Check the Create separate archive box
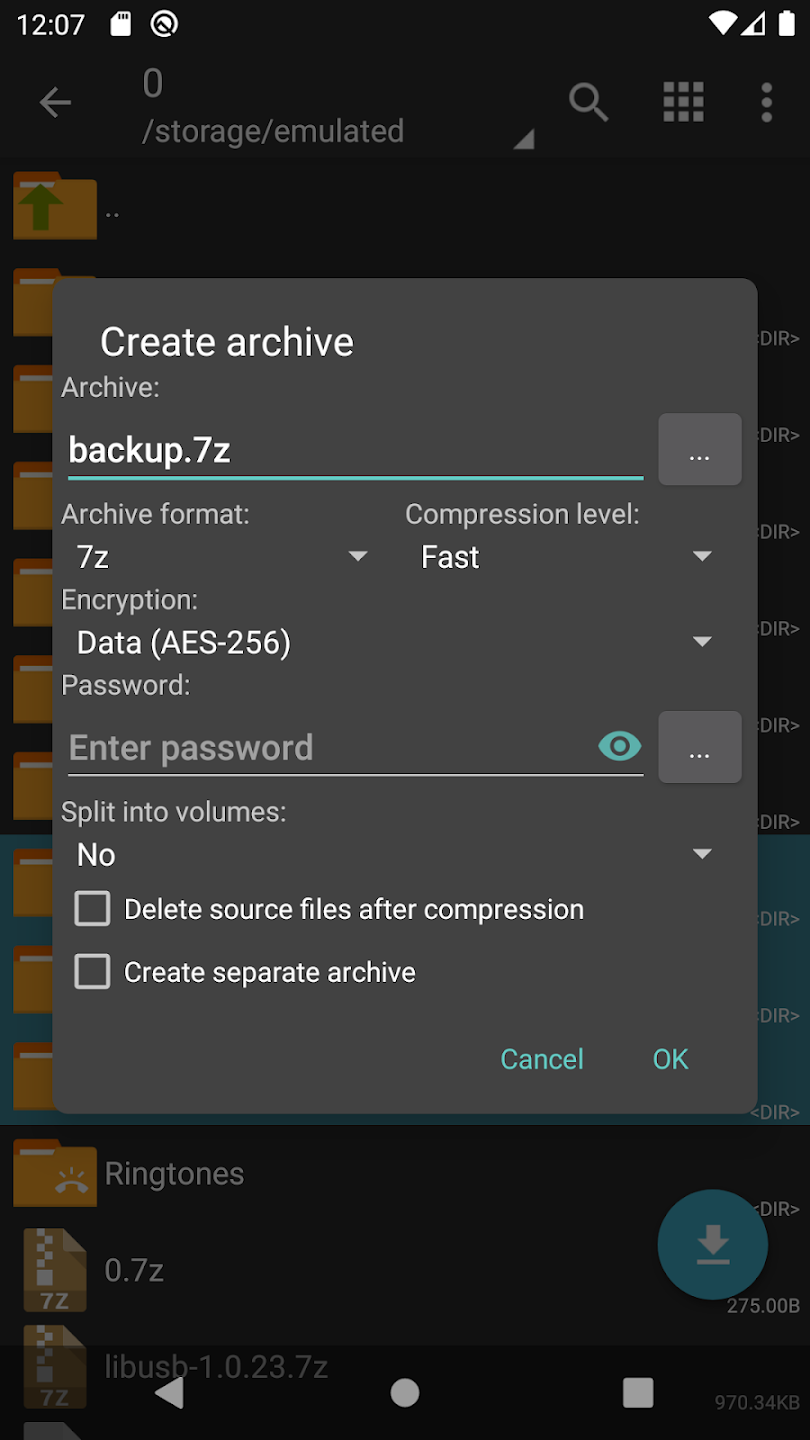Image resolution: width=810 pixels, height=1440 pixels. (x=93, y=972)
